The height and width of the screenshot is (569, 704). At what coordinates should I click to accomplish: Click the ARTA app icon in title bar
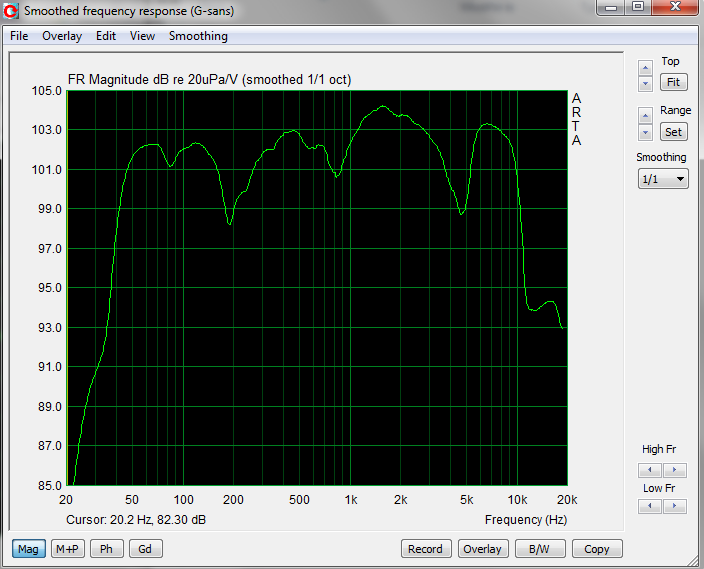point(10,10)
